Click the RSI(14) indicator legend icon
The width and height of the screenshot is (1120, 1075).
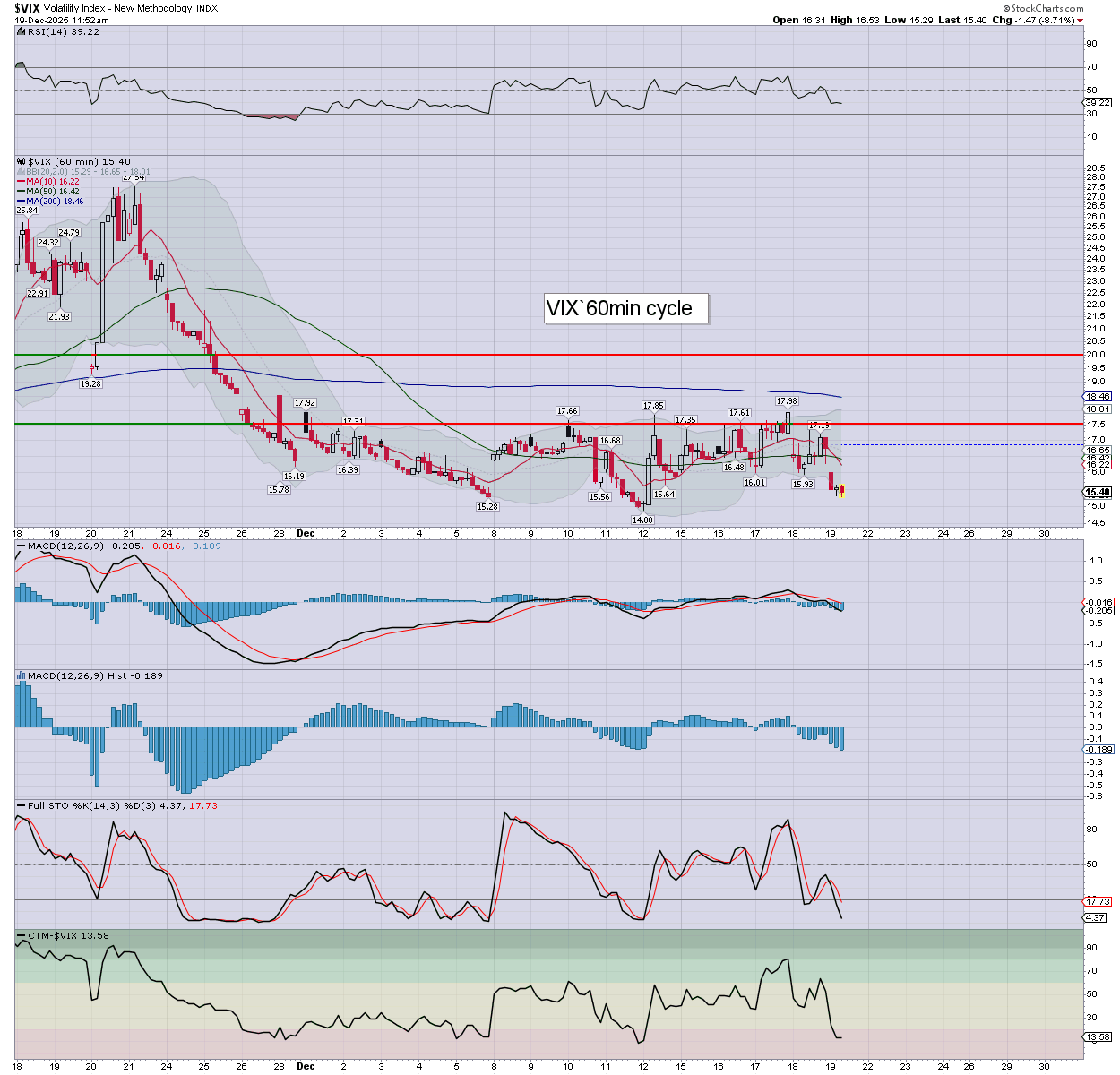pos(22,31)
